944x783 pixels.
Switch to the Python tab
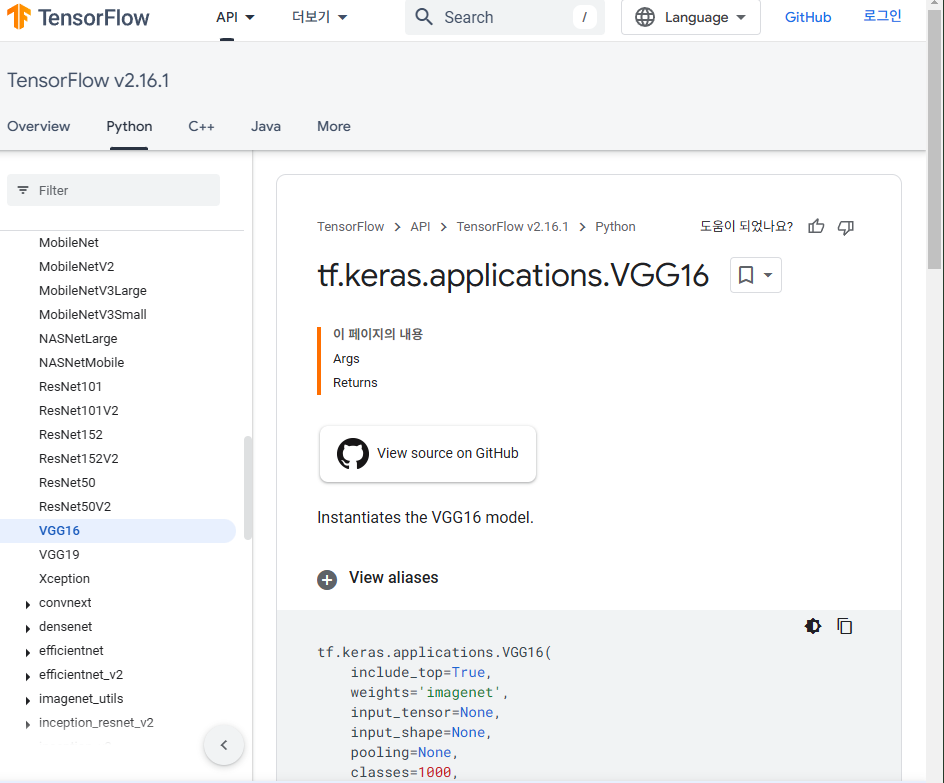tap(129, 126)
